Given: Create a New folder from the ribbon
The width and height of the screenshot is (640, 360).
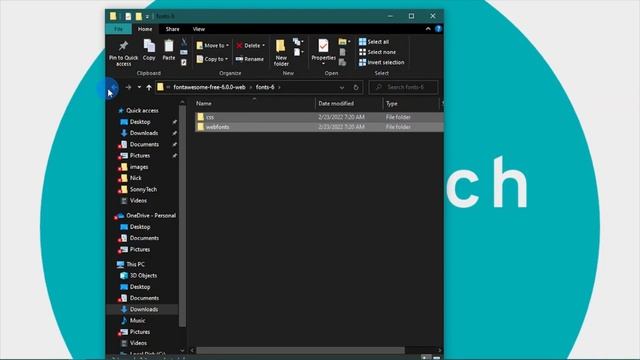Looking at the screenshot, I should click(x=281, y=53).
